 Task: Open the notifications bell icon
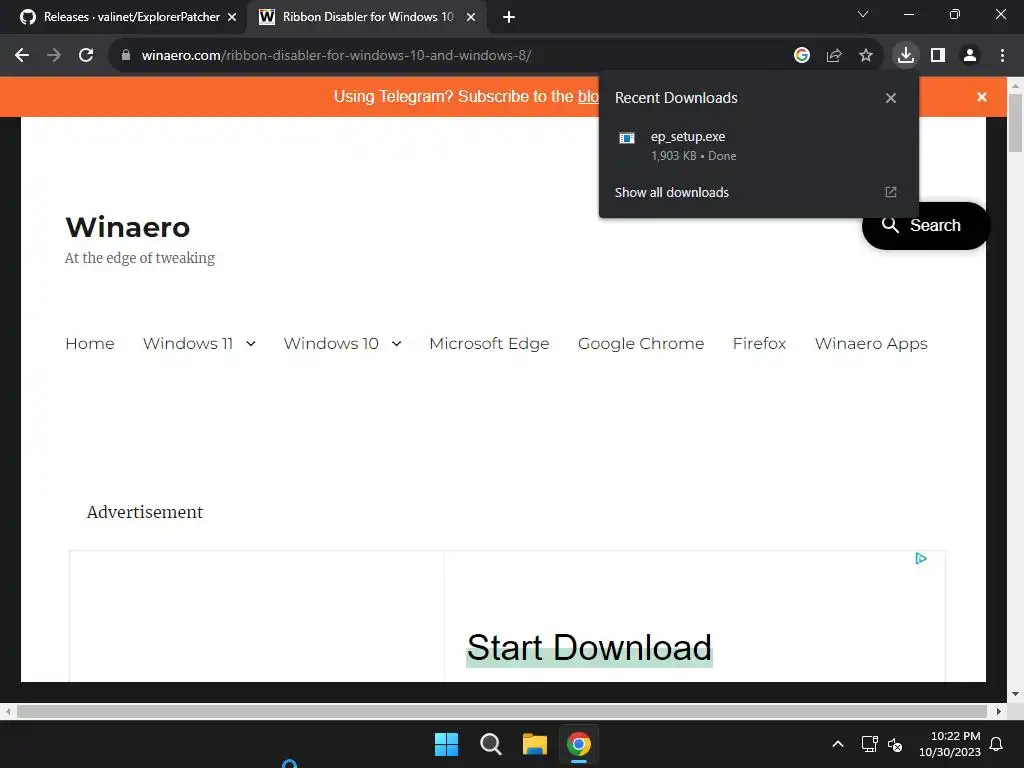click(x=997, y=744)
